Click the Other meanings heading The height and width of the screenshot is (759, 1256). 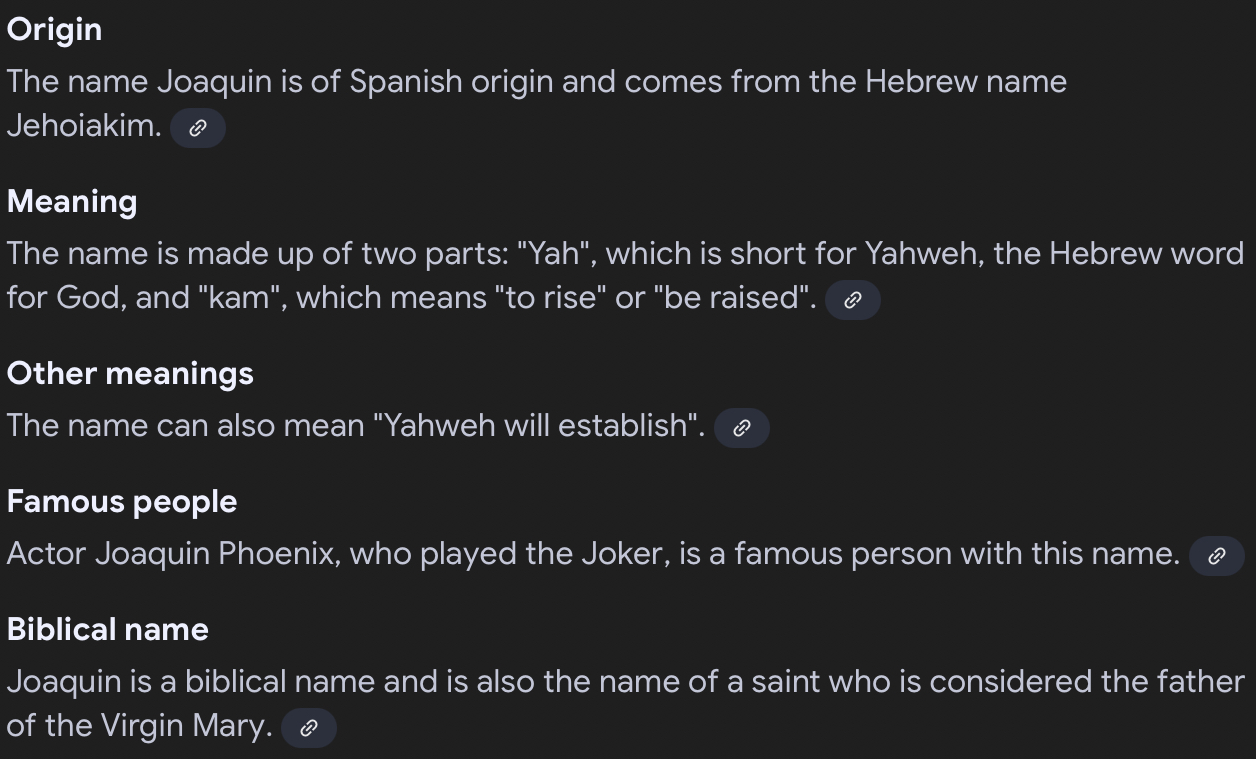click(x=130, y=374)
